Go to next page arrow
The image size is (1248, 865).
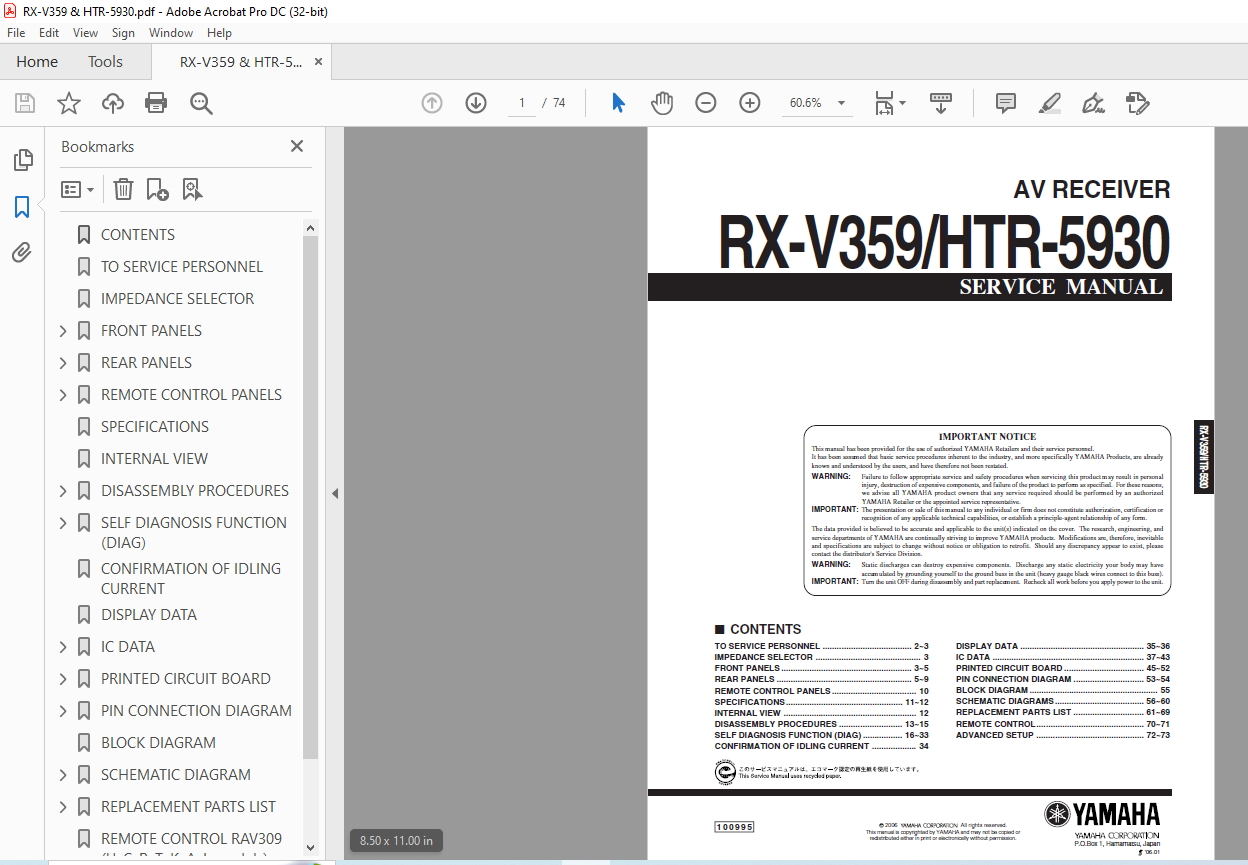tap(476, 103)
